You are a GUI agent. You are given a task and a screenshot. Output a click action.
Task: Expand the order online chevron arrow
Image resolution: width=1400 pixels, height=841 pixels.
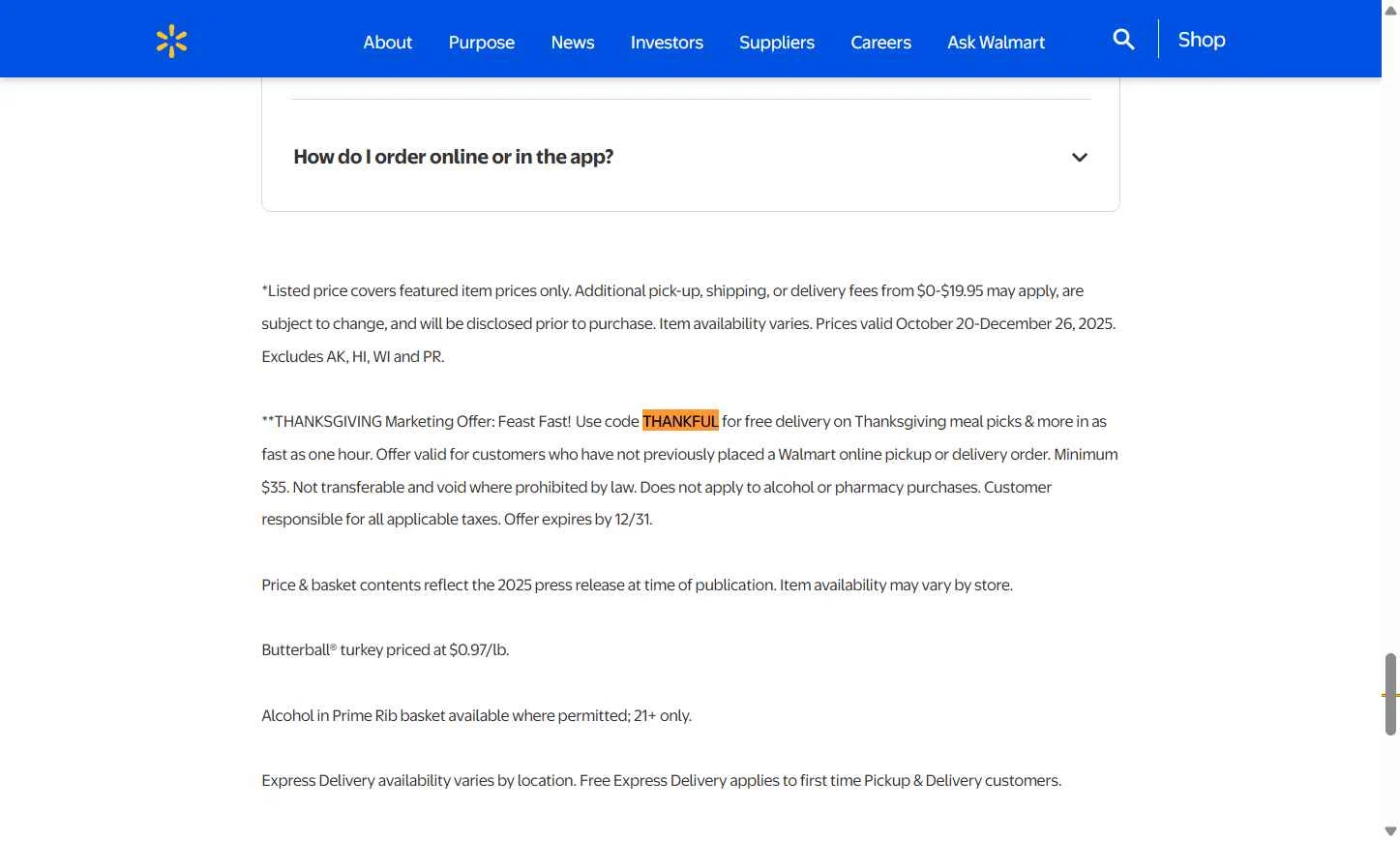click(x=1080, y=158)
